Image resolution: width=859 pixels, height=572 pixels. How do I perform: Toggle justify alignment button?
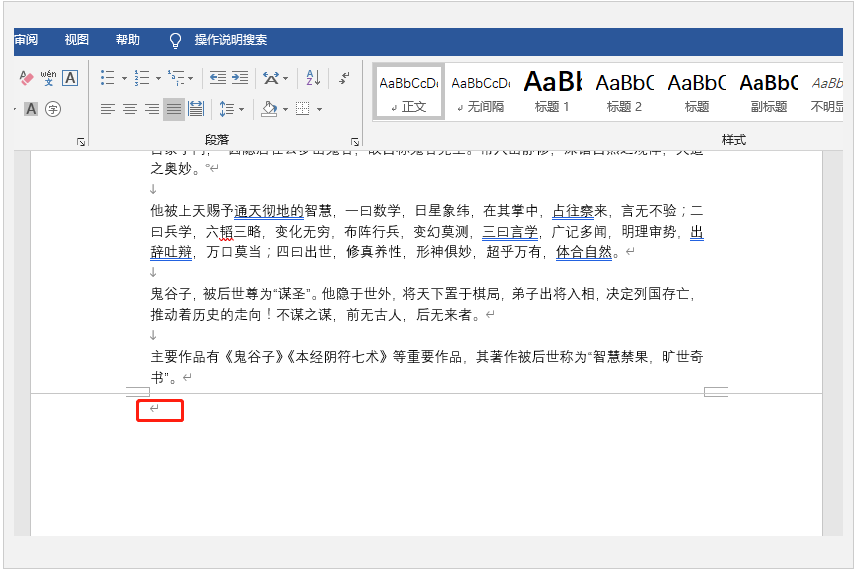(x=174, y=109)
